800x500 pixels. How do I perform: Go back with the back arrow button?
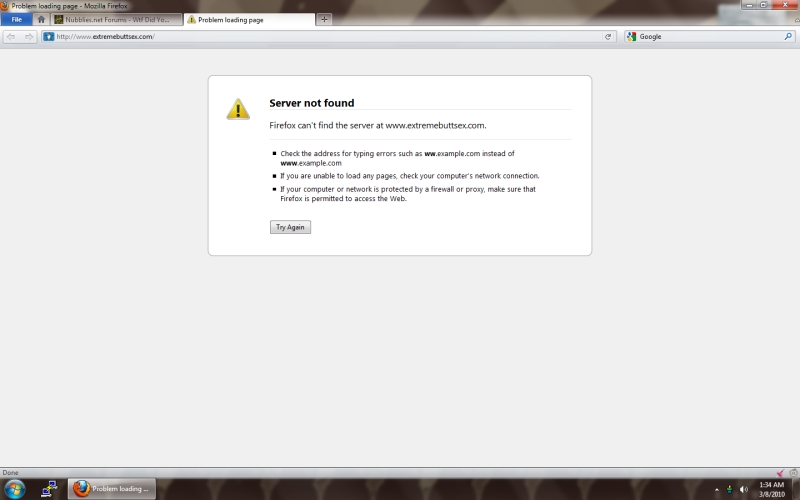(11, 37)
